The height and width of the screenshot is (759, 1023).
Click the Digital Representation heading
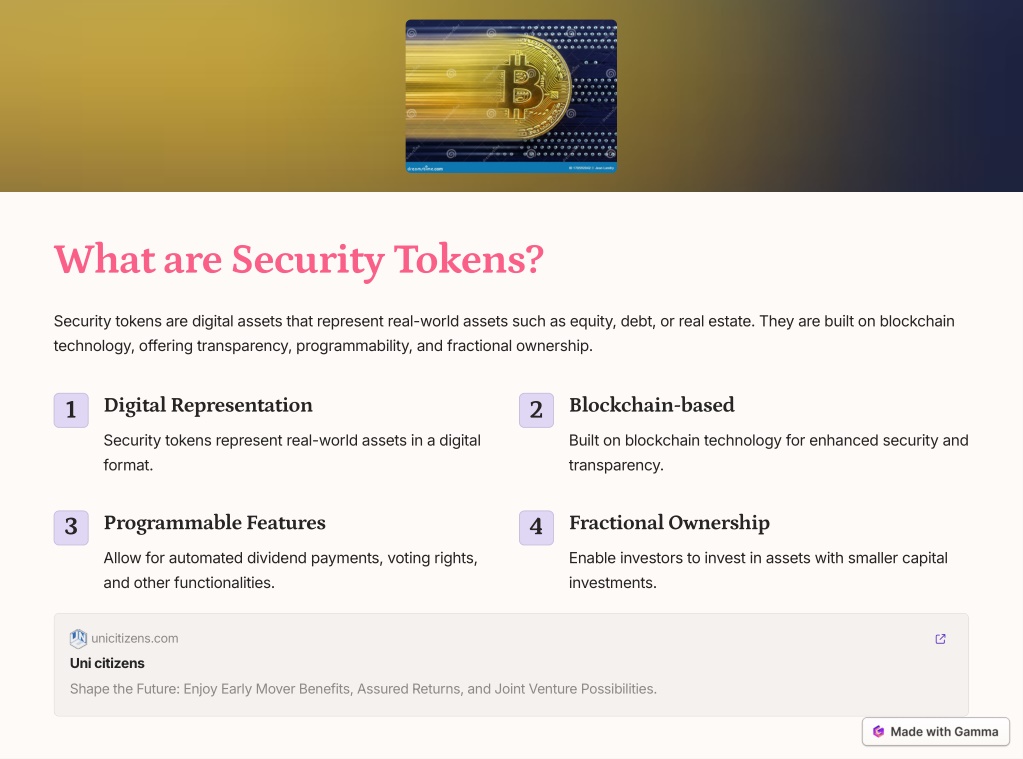(x=208, y=405)
